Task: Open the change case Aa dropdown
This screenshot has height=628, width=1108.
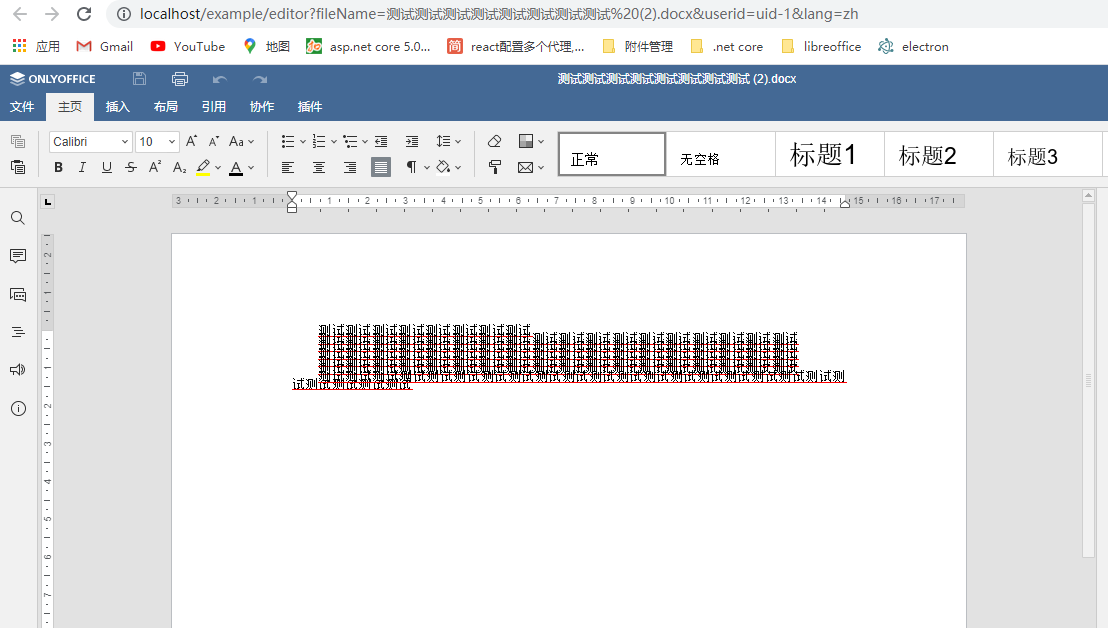Action: pos(241,141)
